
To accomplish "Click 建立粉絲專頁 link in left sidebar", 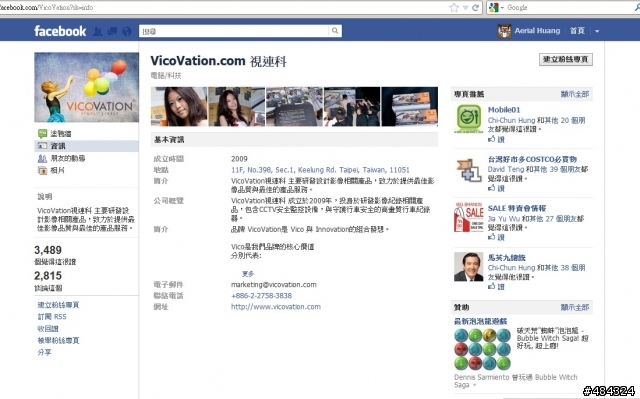I will (58, 305).
